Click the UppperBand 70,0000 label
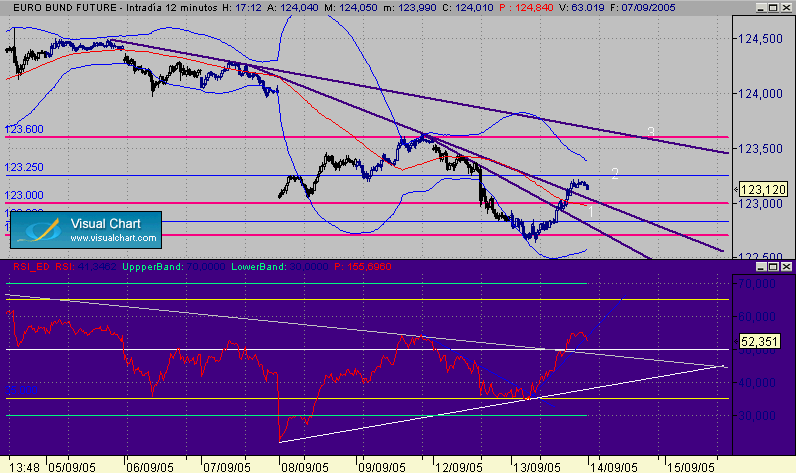This screenshot has height=473, width=796. pyautogui.click(x=174, y=266)
